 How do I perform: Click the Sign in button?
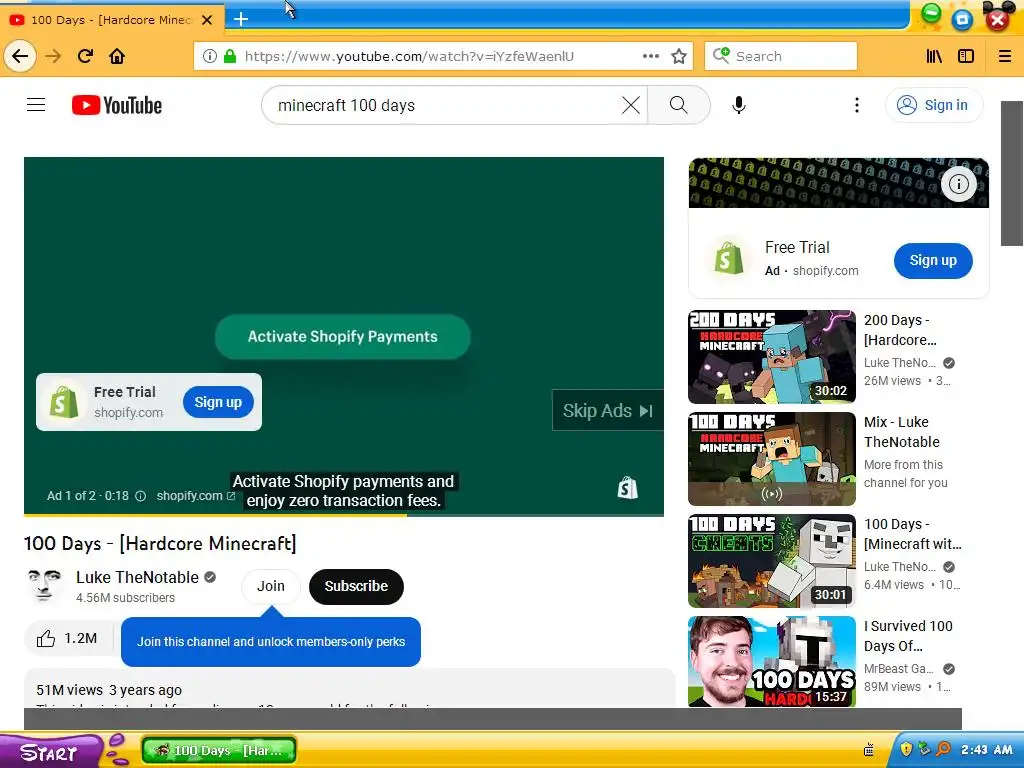[934, 105]
